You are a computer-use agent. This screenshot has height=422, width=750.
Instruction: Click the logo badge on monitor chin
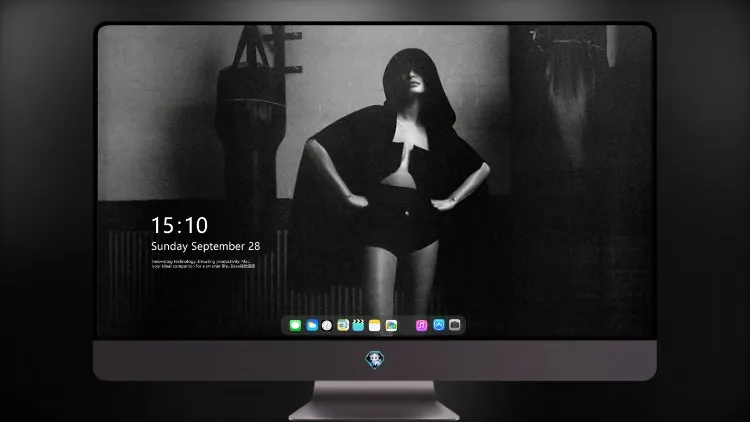tap(375, 360)
